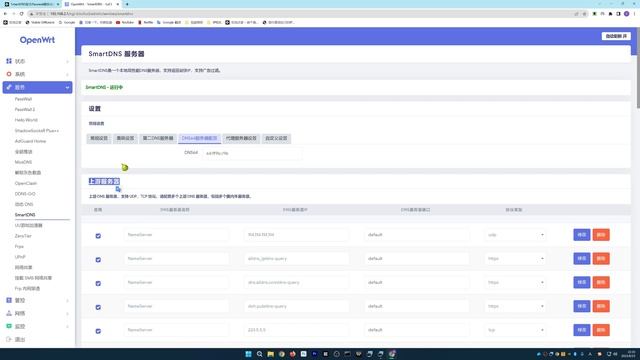
Task: Click the OpenWrt logo
Action: pos(37,40)
